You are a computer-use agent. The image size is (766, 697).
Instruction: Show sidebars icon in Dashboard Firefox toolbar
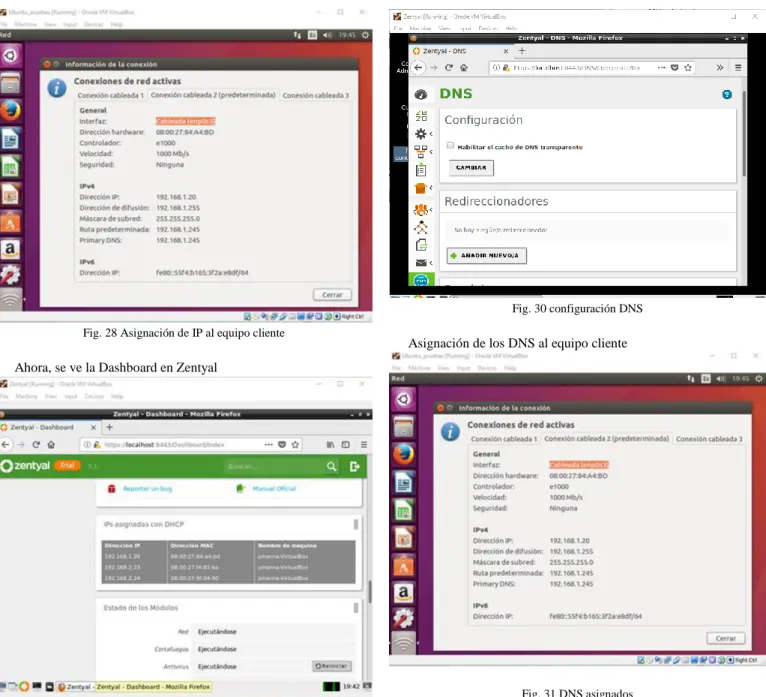(x=345, y=444)
